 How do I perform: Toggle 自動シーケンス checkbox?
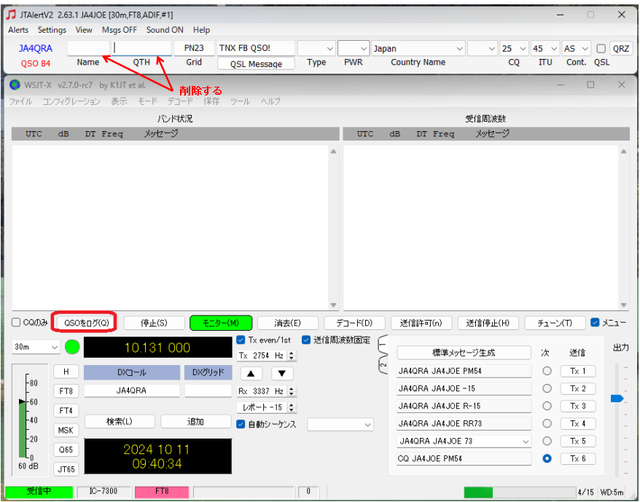click(x=241, y=424)
